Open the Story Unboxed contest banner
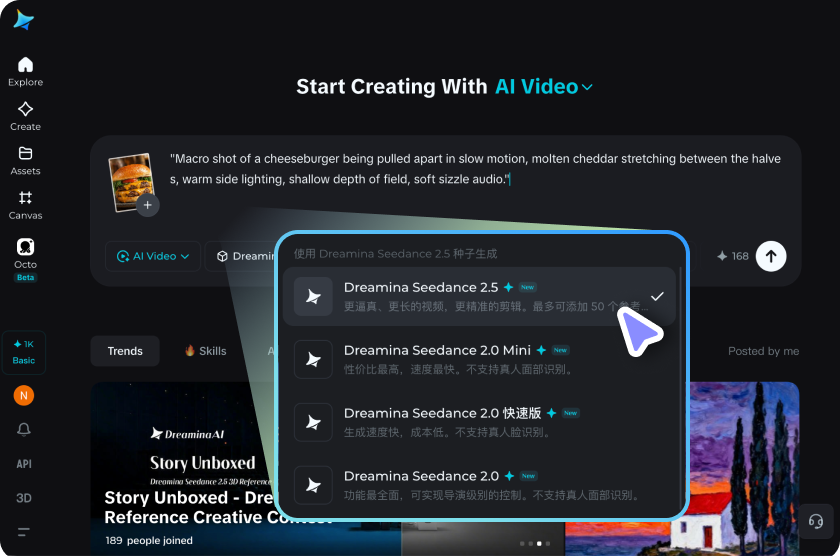Image resolution: width=840 pixels, height=560 pixels. point(185,469)
